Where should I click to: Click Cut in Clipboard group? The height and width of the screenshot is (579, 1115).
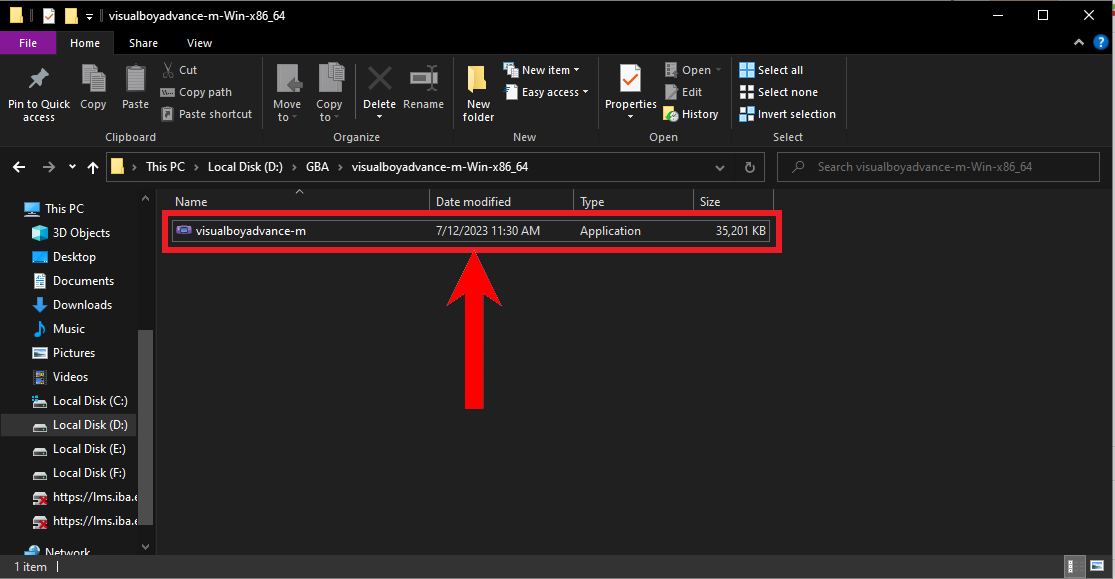179,70
